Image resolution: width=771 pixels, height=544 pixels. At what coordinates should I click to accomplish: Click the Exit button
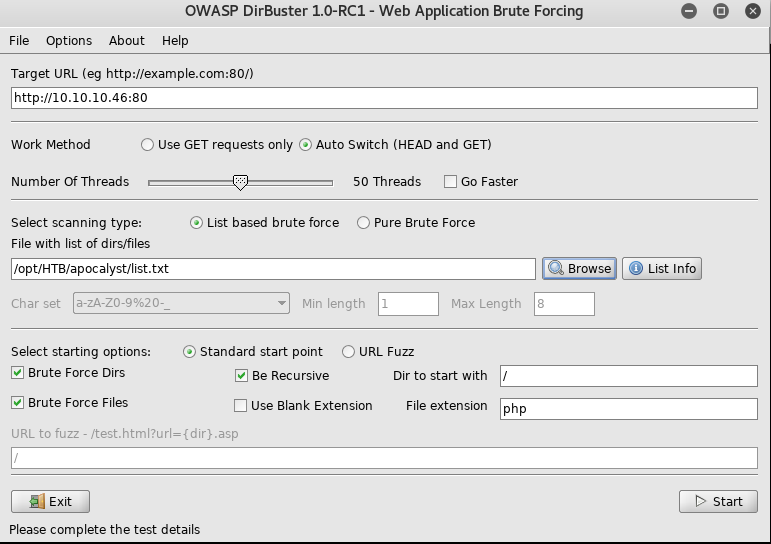tap(50, 501)
